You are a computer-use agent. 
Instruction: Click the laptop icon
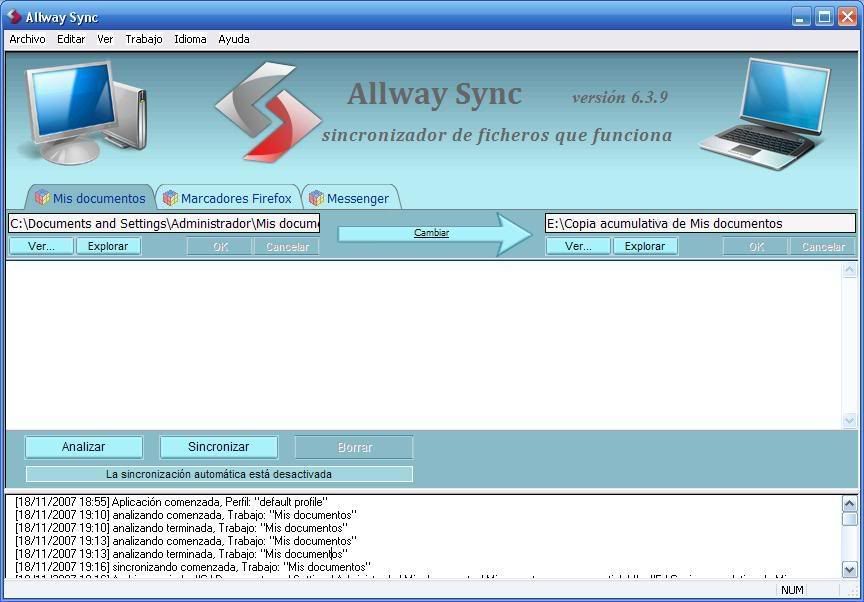[x=765, y=114]
